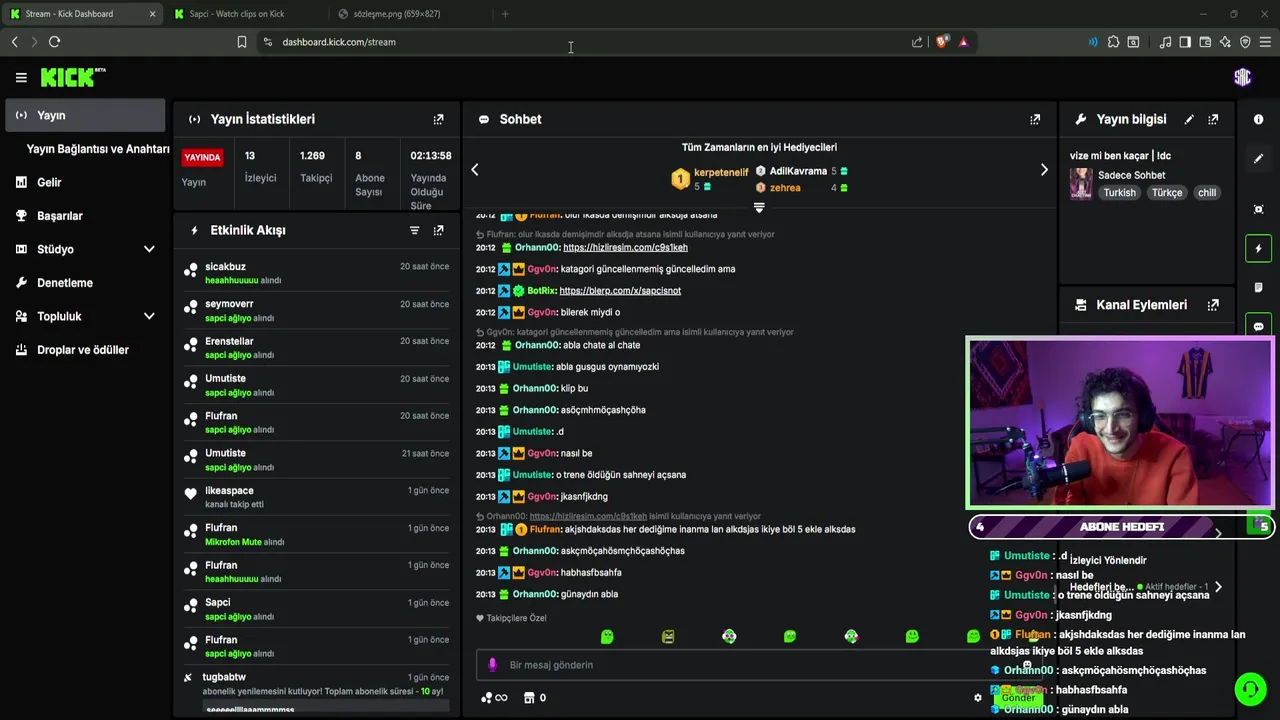1280x720 pixels.
Task: Open Orhann00's hizliresim.com link
Action: (625, 248)
